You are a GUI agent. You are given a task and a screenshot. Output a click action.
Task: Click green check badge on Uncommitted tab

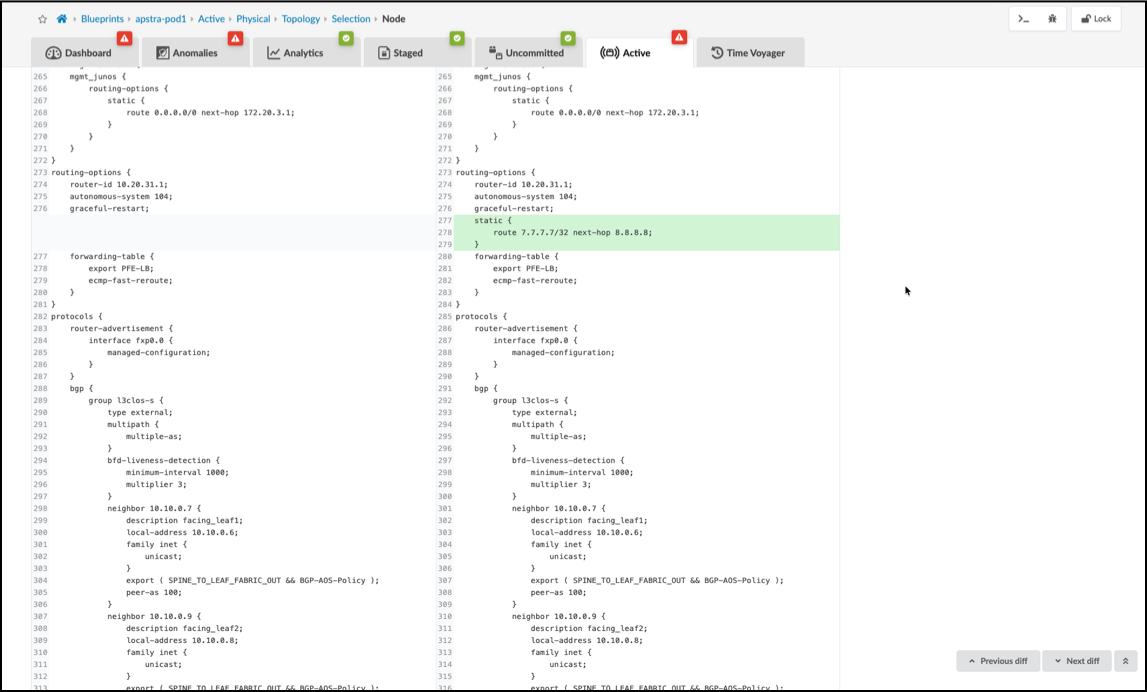pos(568,38)
